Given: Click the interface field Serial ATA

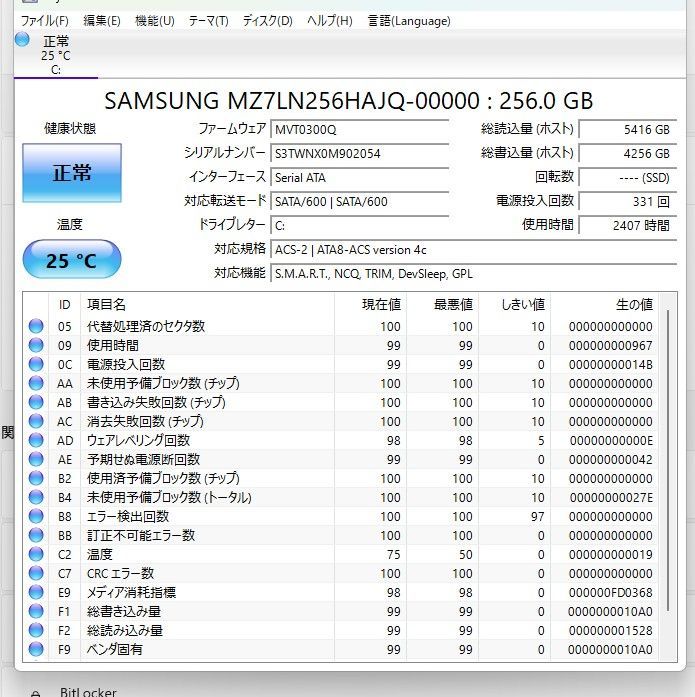Looking at the screenshot, I should (359, 177).
